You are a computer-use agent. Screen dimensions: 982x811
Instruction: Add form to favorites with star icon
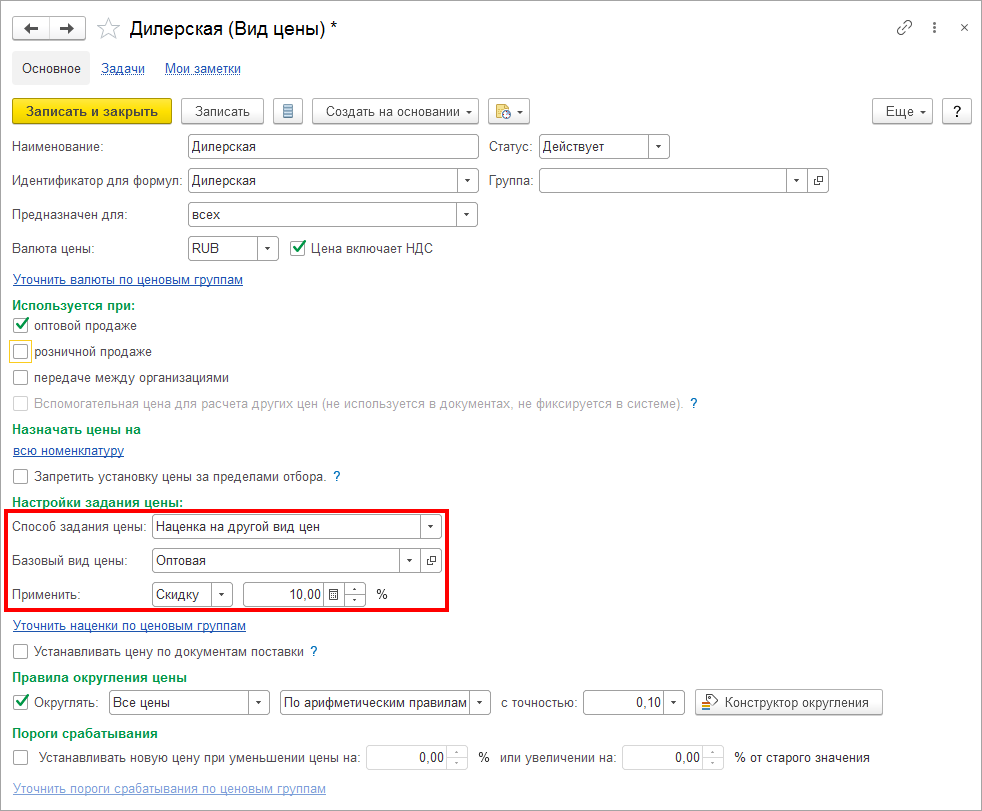(108, 29)
